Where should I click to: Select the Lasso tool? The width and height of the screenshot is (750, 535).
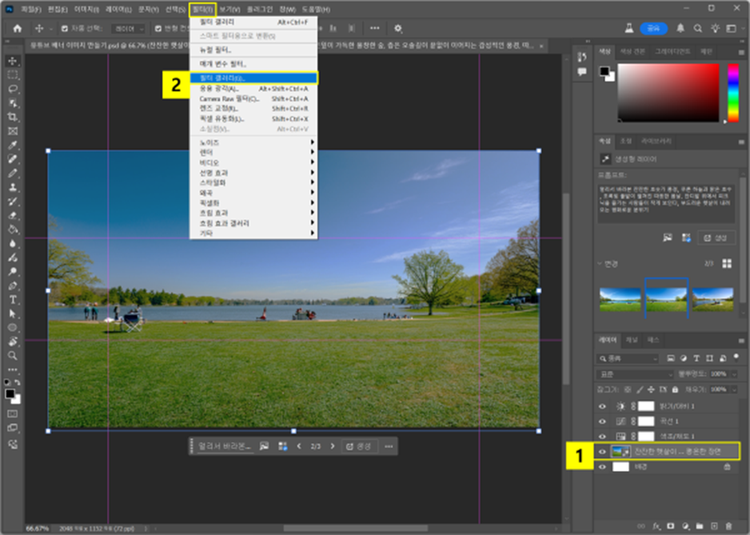click(12, 89)
